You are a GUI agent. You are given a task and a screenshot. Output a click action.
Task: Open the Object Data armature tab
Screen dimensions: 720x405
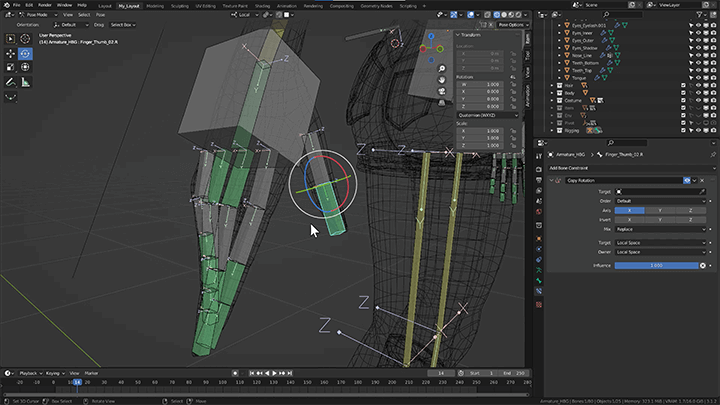539,270
